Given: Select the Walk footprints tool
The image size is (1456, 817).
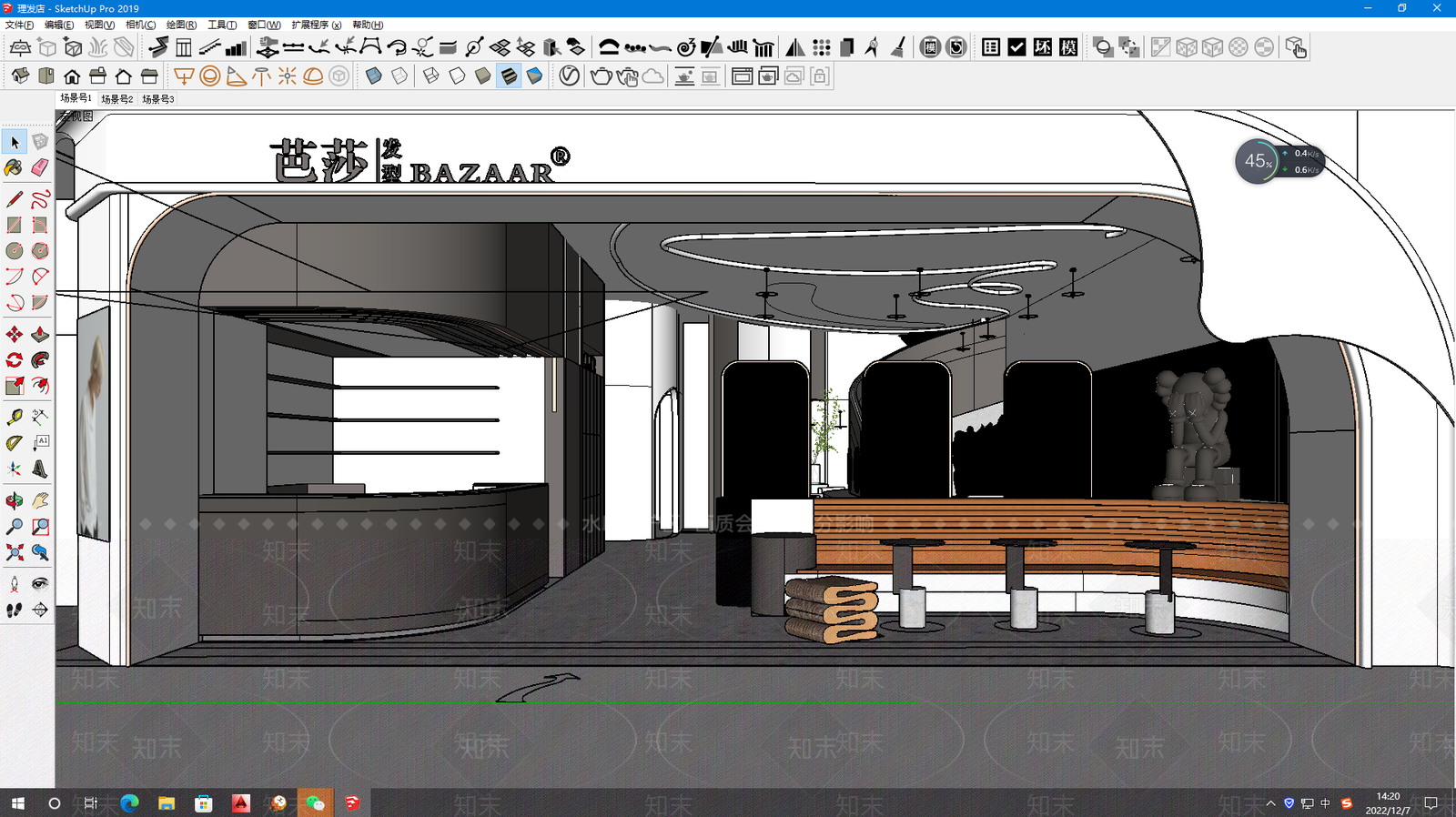Looking at the screenshot, I should click(15, 610).
